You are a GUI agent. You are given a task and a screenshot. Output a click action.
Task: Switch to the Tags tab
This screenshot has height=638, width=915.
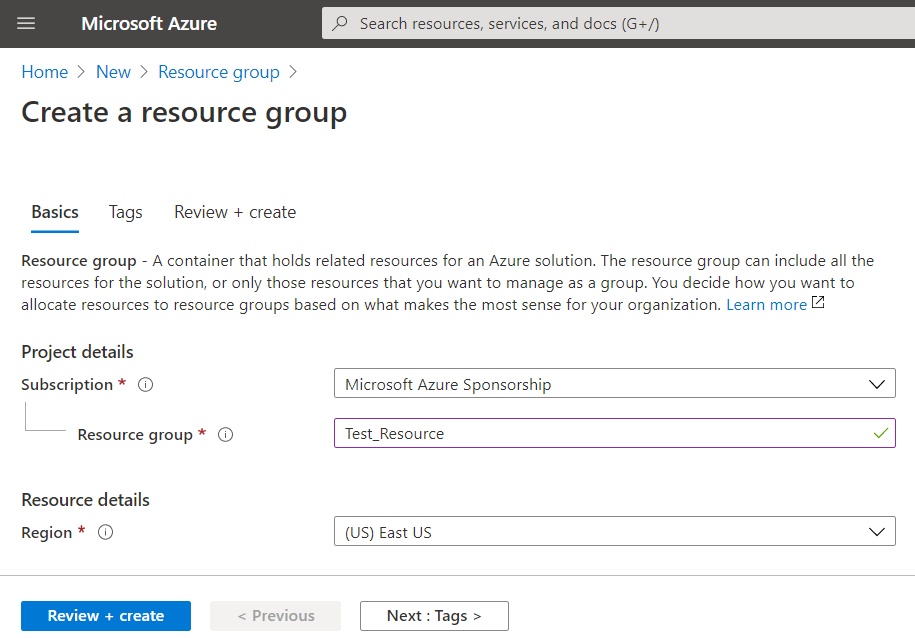[x=125, y=212]
